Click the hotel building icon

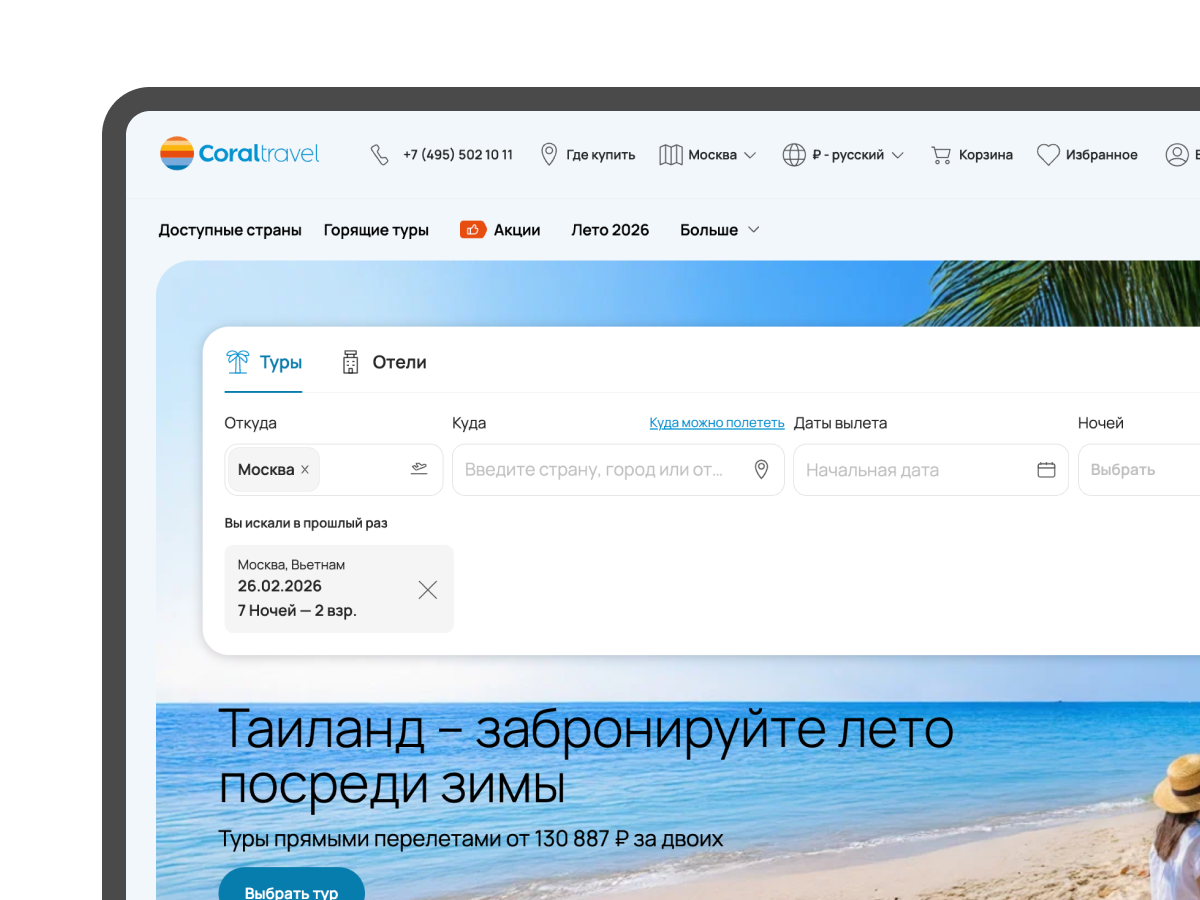350,362
